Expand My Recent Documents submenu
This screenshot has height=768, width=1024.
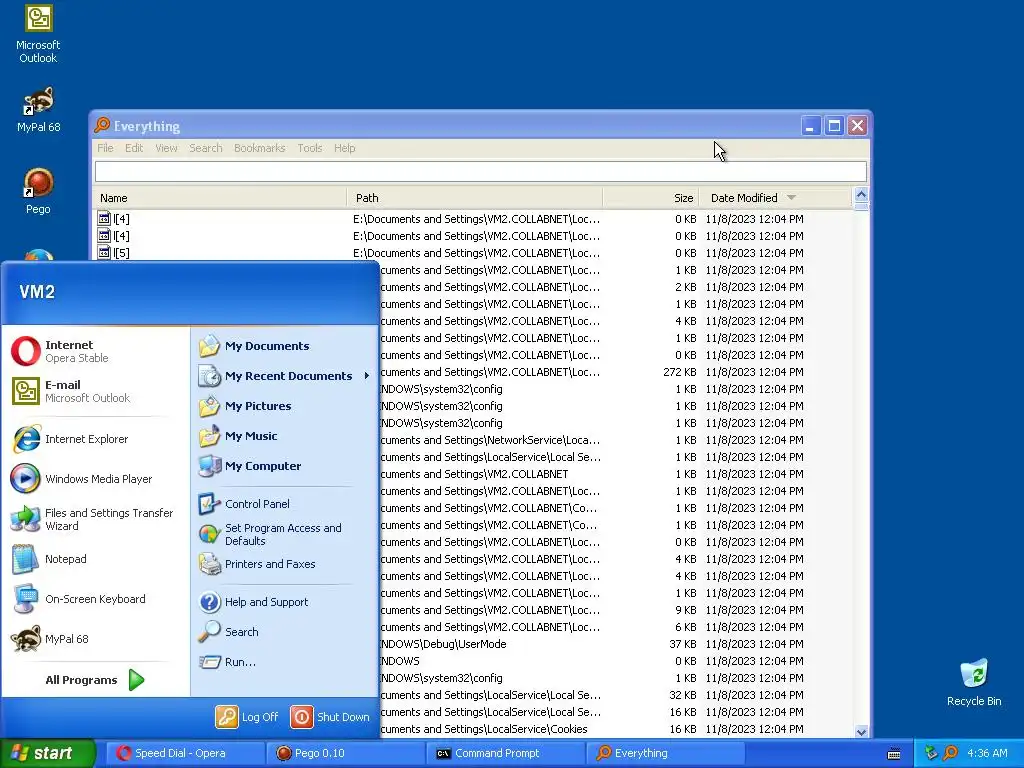[x=285, y=376]
